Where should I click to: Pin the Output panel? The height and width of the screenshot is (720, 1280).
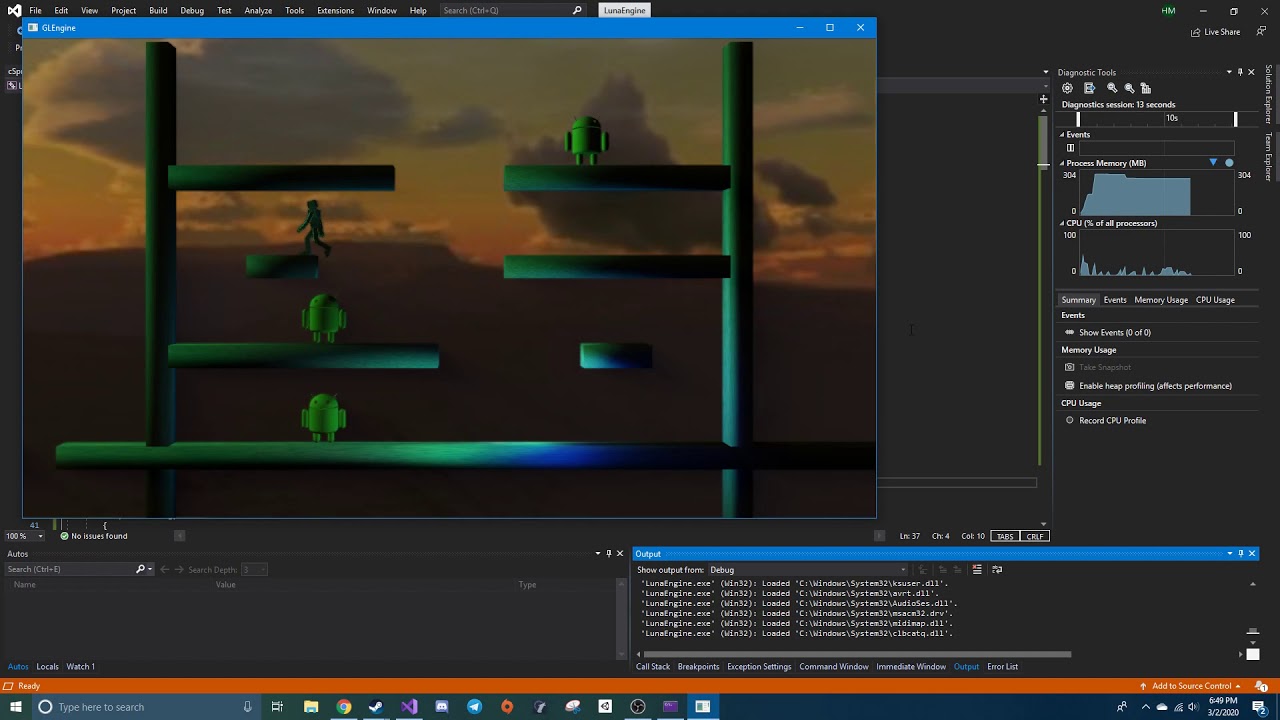(1241, 554)
